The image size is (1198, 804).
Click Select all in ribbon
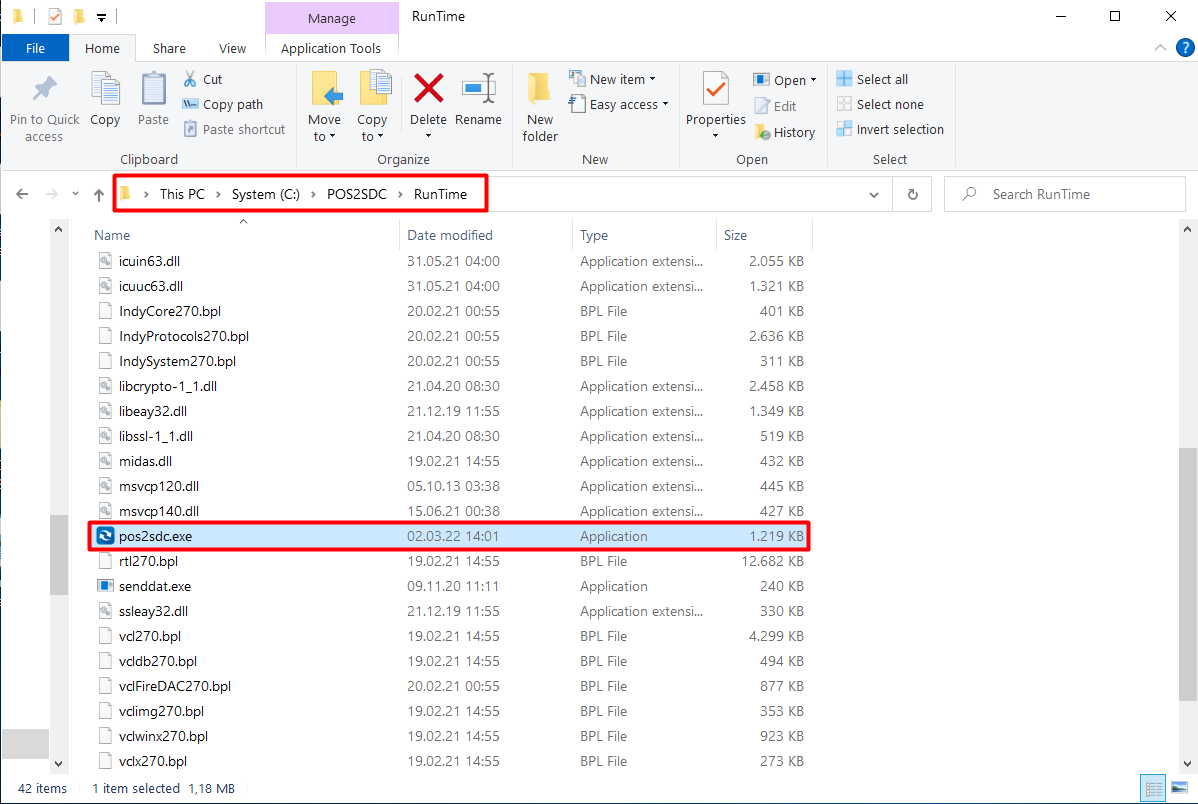click(873, 79)
